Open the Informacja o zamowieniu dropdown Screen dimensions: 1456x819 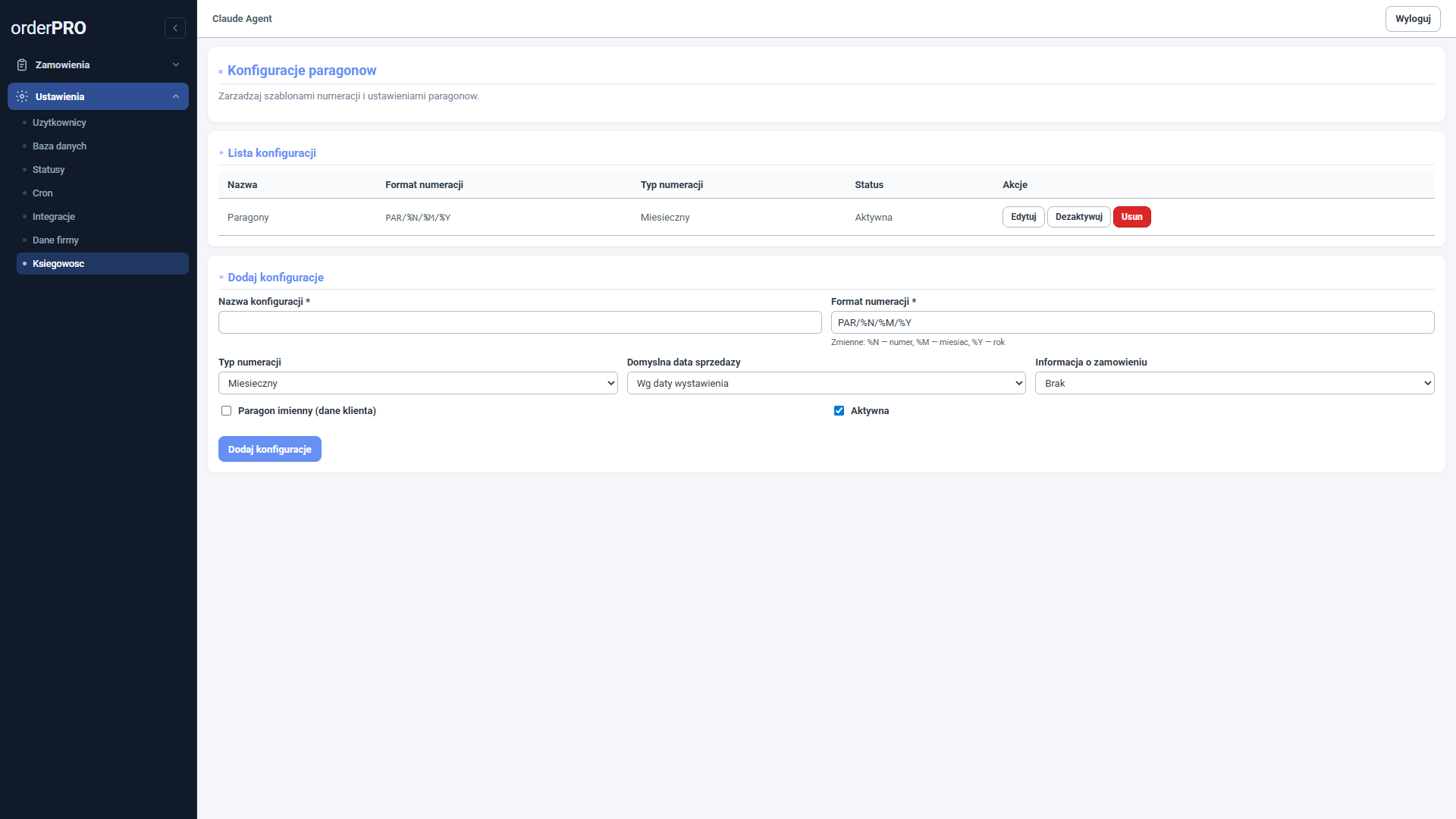click(1234, 383)
